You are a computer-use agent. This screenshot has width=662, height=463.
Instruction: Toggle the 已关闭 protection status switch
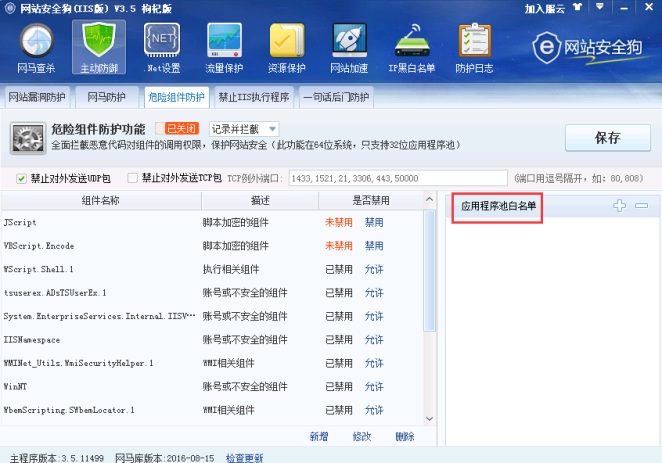pos(182,129)
